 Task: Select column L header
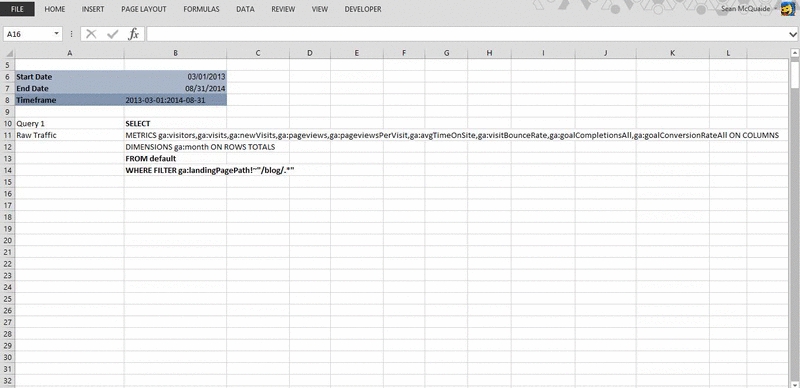[x=728, y=53]
